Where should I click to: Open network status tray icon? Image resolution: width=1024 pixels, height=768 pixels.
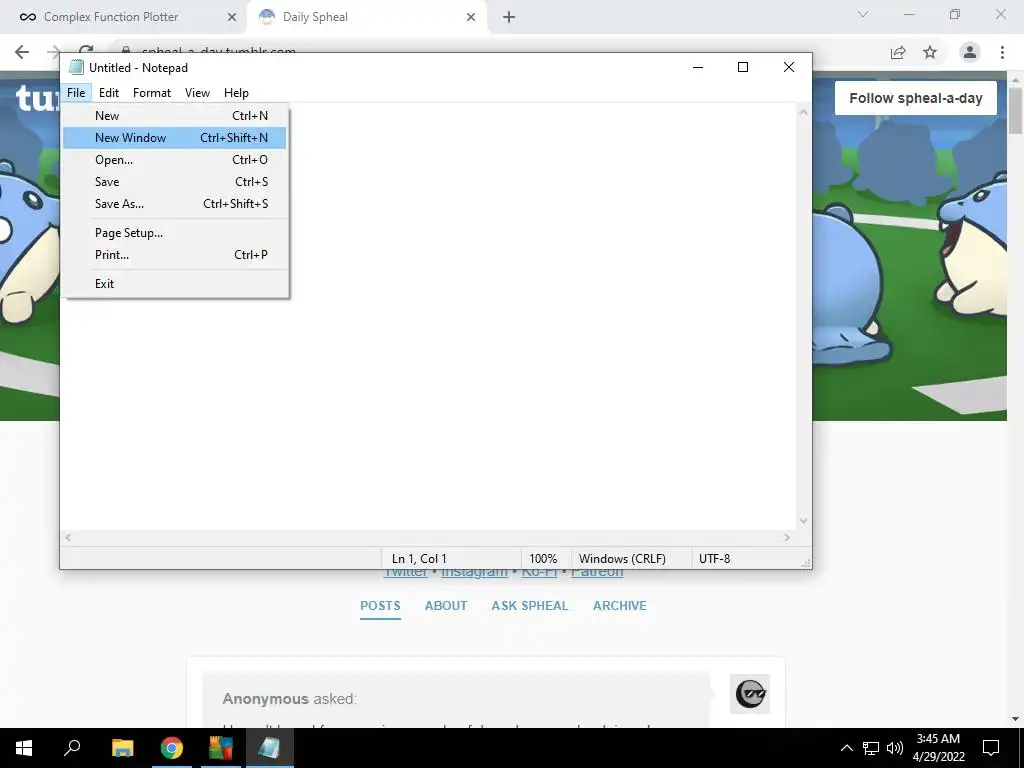coord(871,748)
